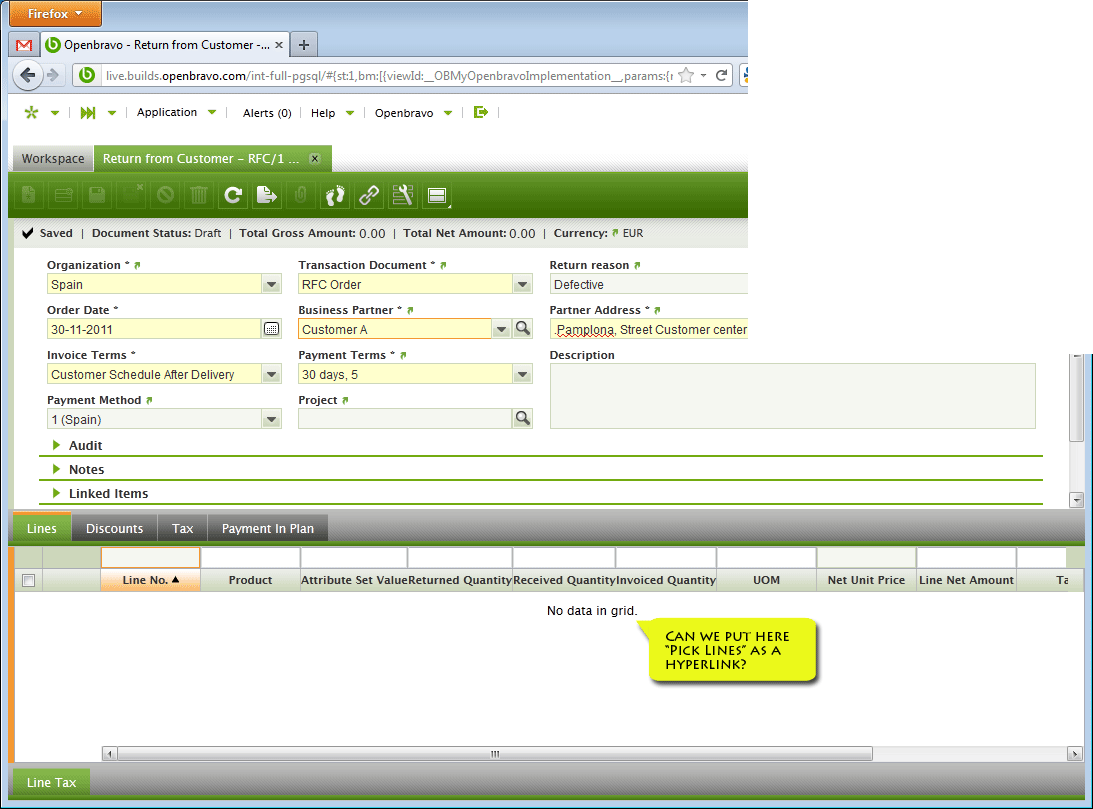Select the Payment In Plan tab
This screenshot has width=1093, height=809.
pos(268,528)
